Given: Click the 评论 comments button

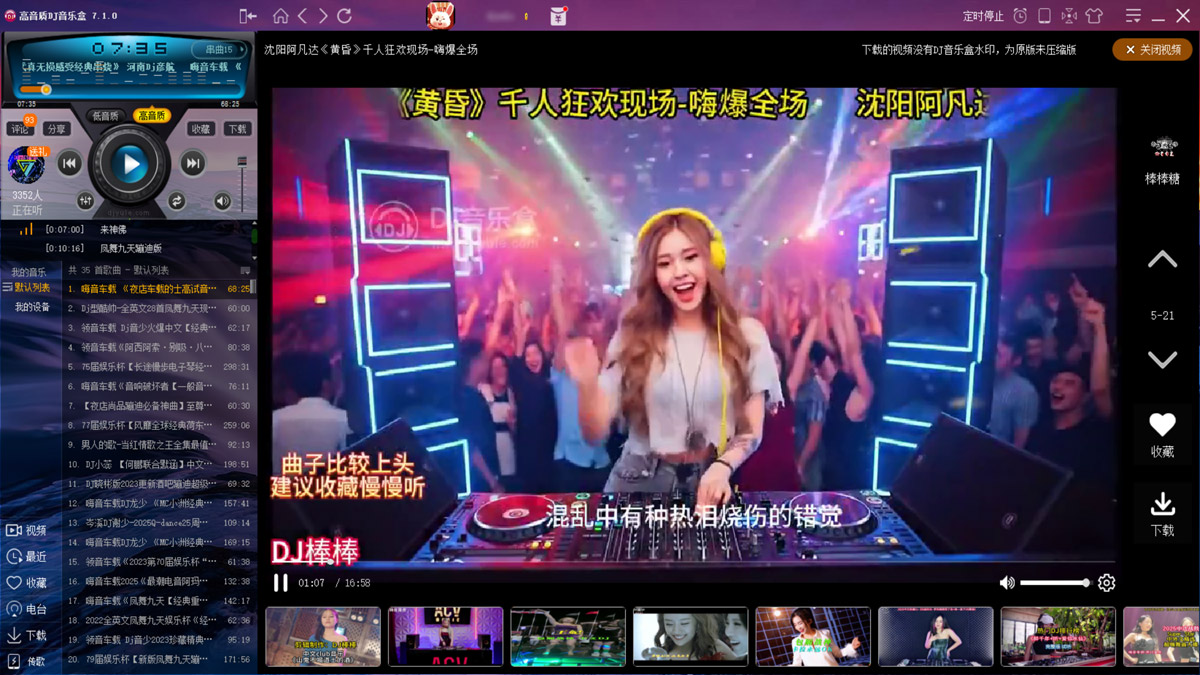Looking at the screenshot, I should pos(20,130).
